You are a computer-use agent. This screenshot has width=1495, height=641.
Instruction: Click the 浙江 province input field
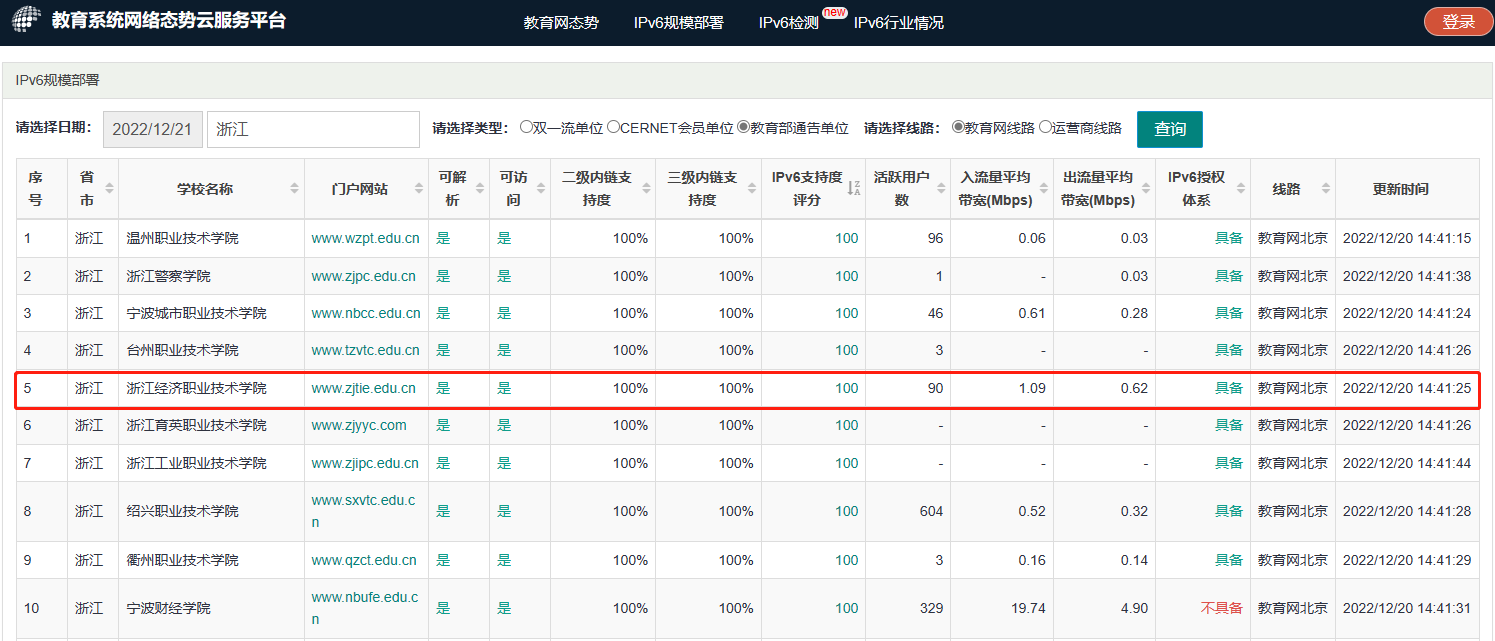tap(313, 128)
